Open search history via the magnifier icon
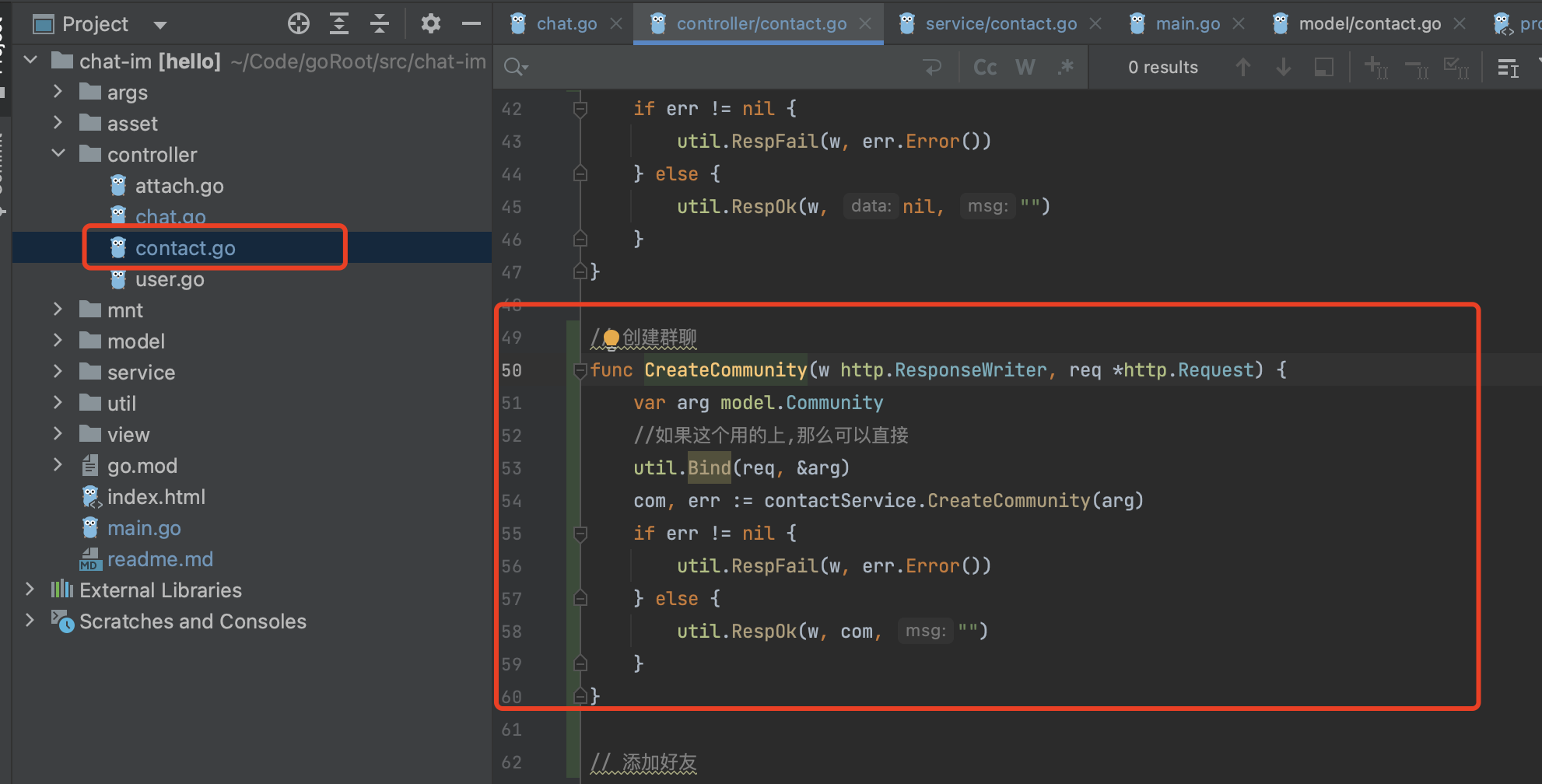This screenshot has width=1542, height=784. 515,67
